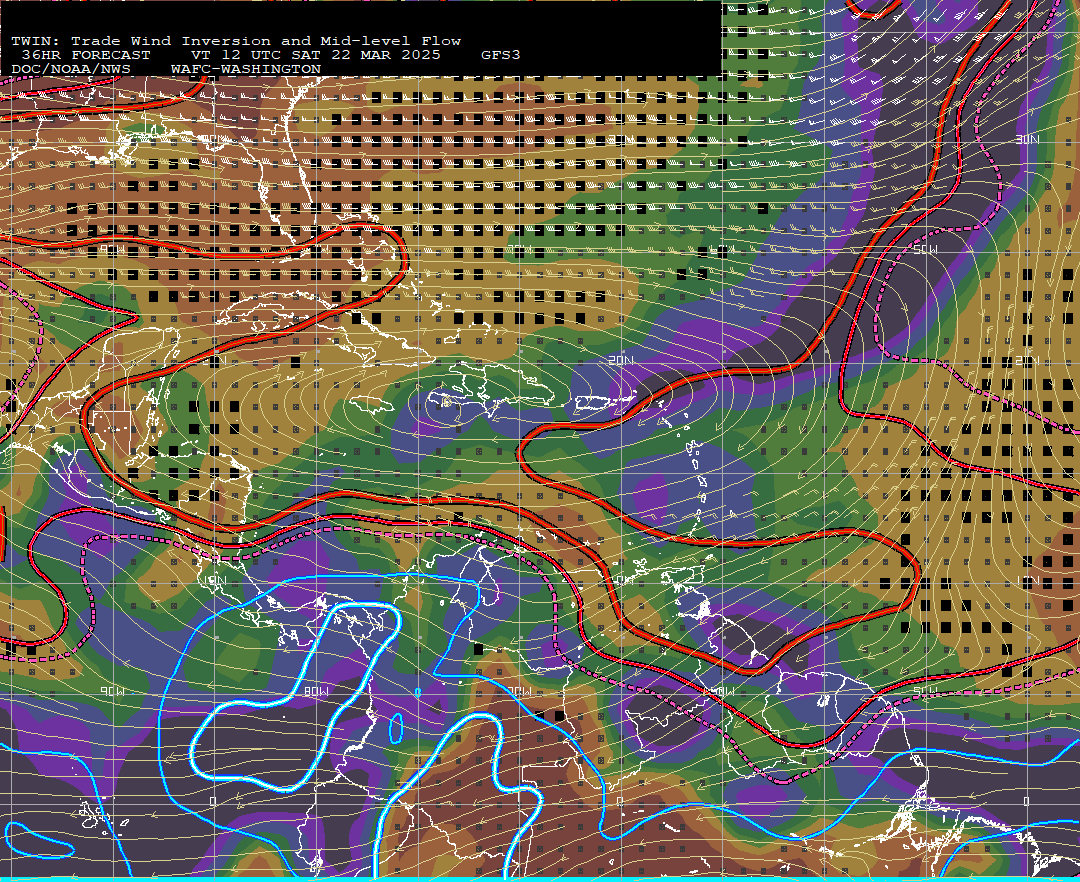Image resolution: width=1080 pixels, height=882 pixels.
Task: Click the '90W' label in the Gulf of Mexico
Action: coord(112,249)
